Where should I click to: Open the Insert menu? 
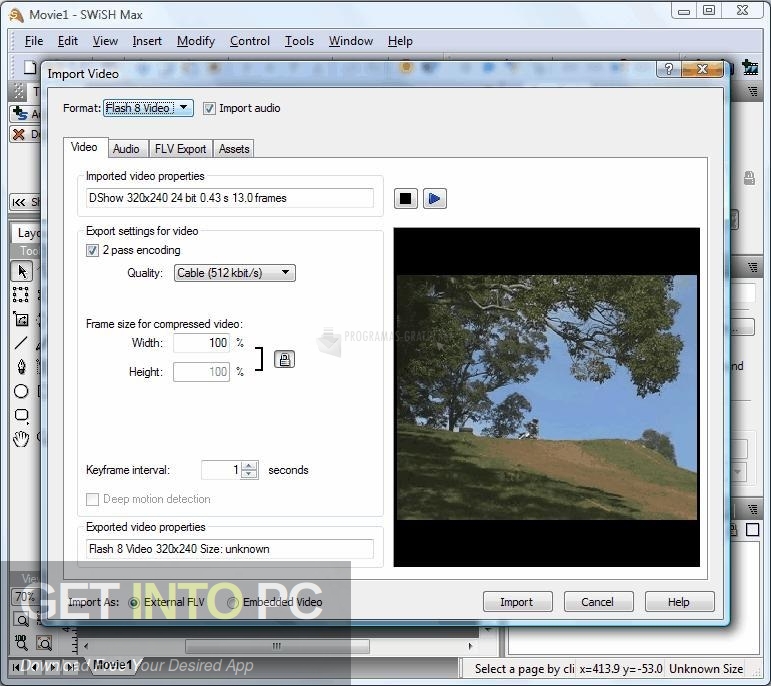[147, 41]
